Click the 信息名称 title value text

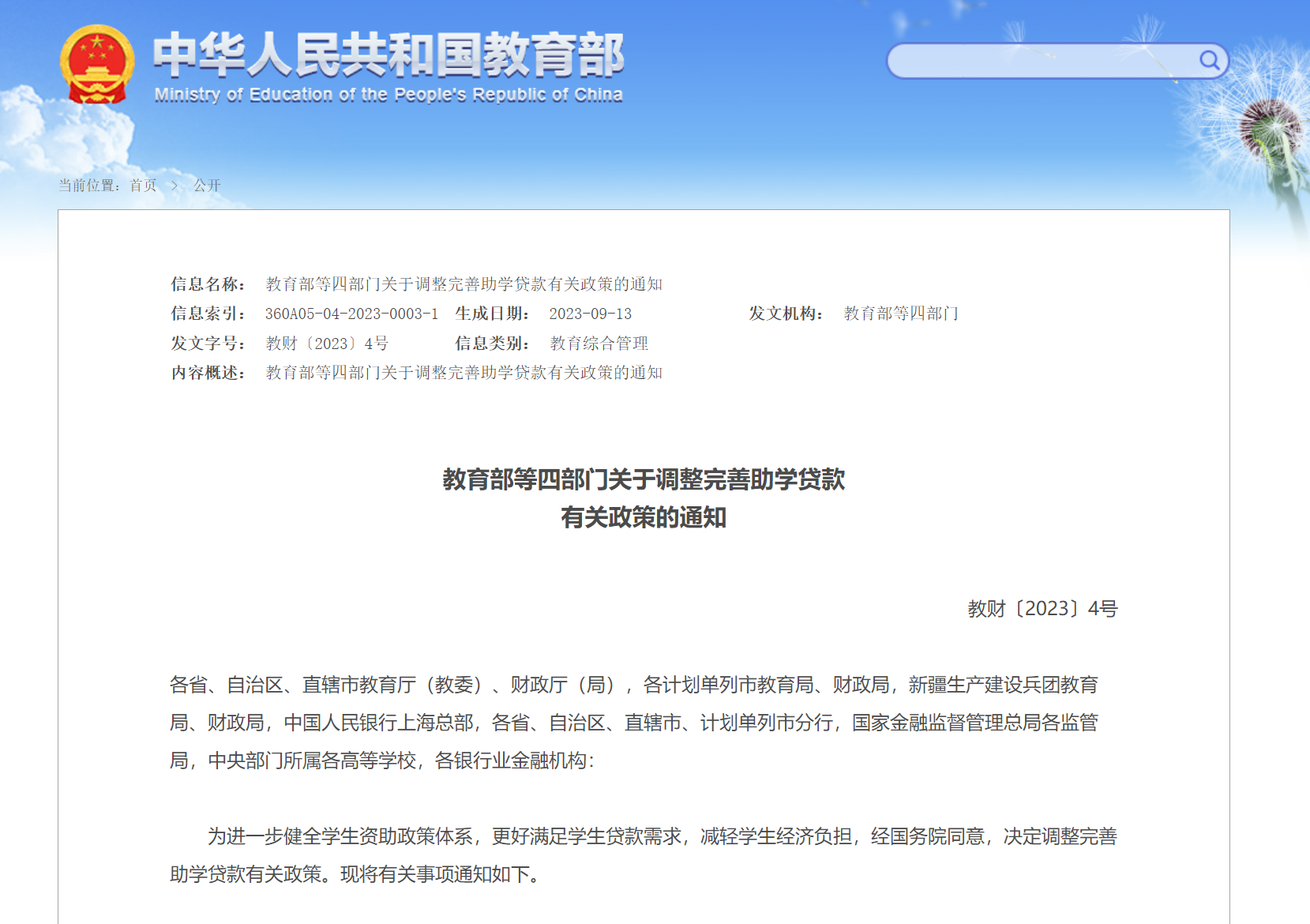pos(464,284)
